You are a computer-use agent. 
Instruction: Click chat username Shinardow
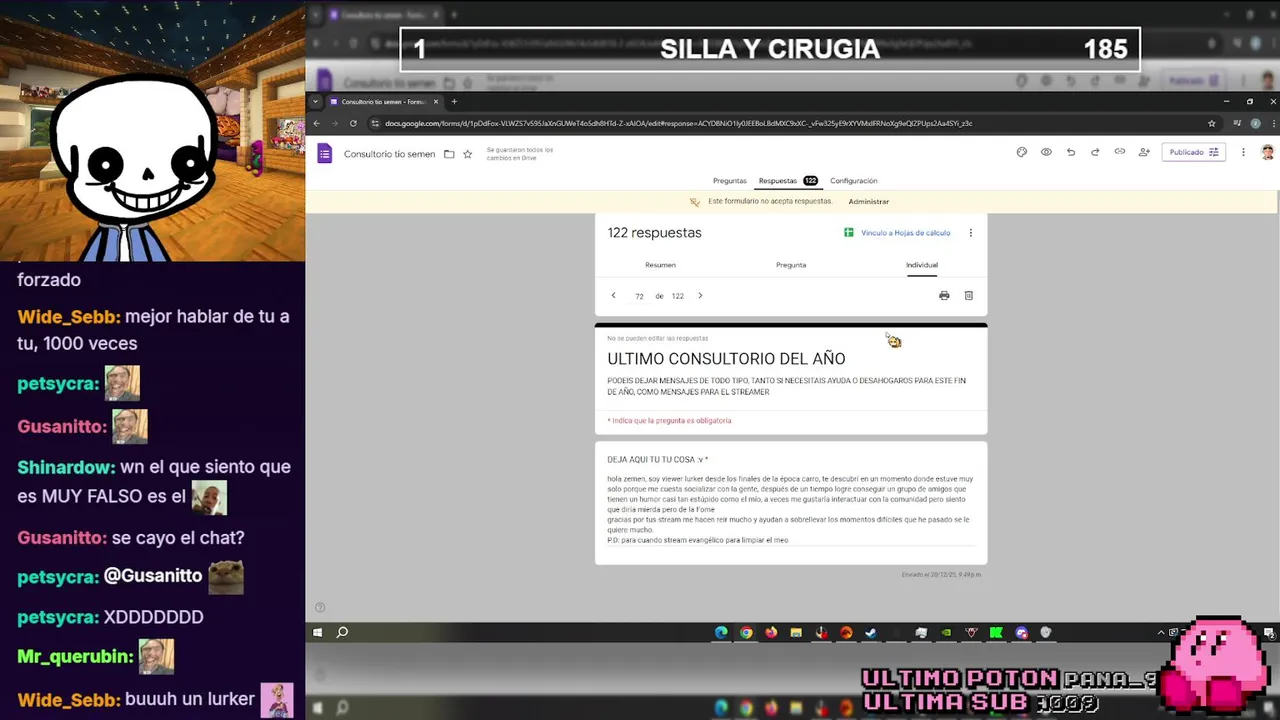66,467
